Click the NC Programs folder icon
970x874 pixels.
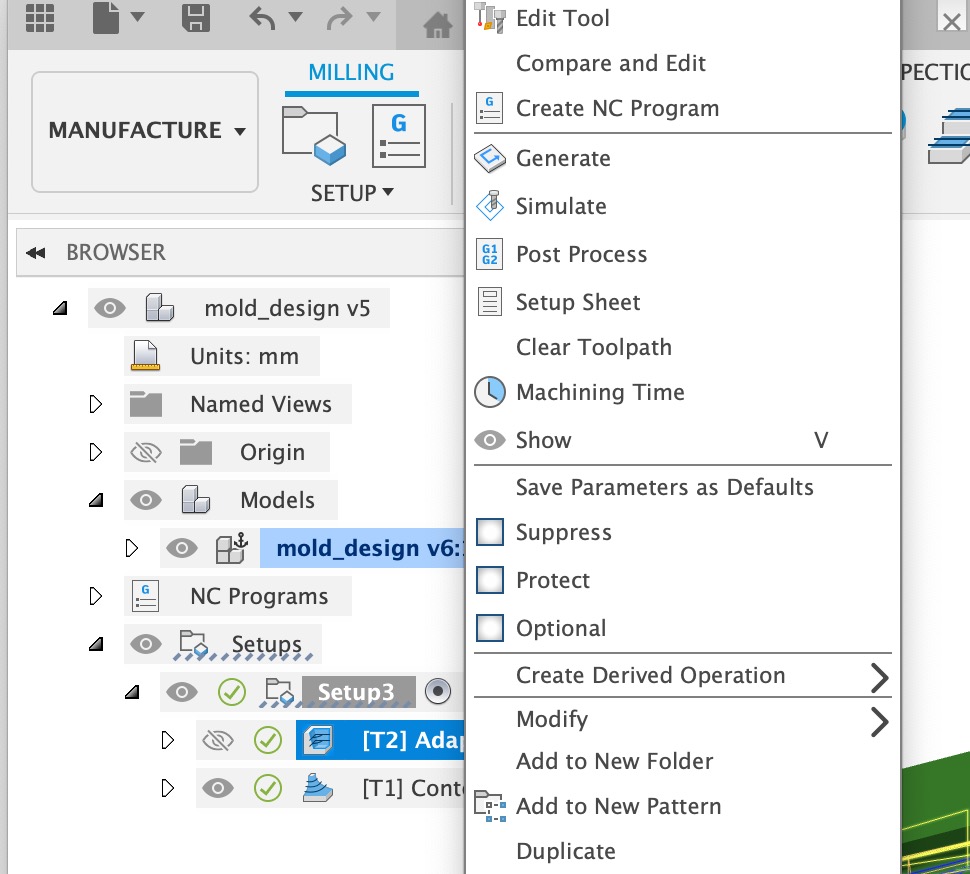point(145,596)
